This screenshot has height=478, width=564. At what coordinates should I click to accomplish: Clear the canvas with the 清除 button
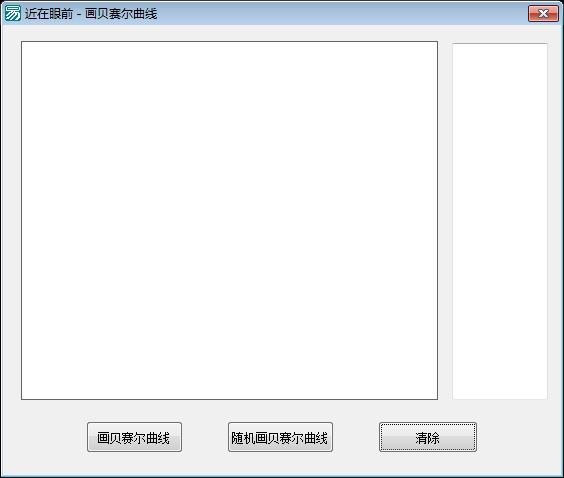click(428, 437)
